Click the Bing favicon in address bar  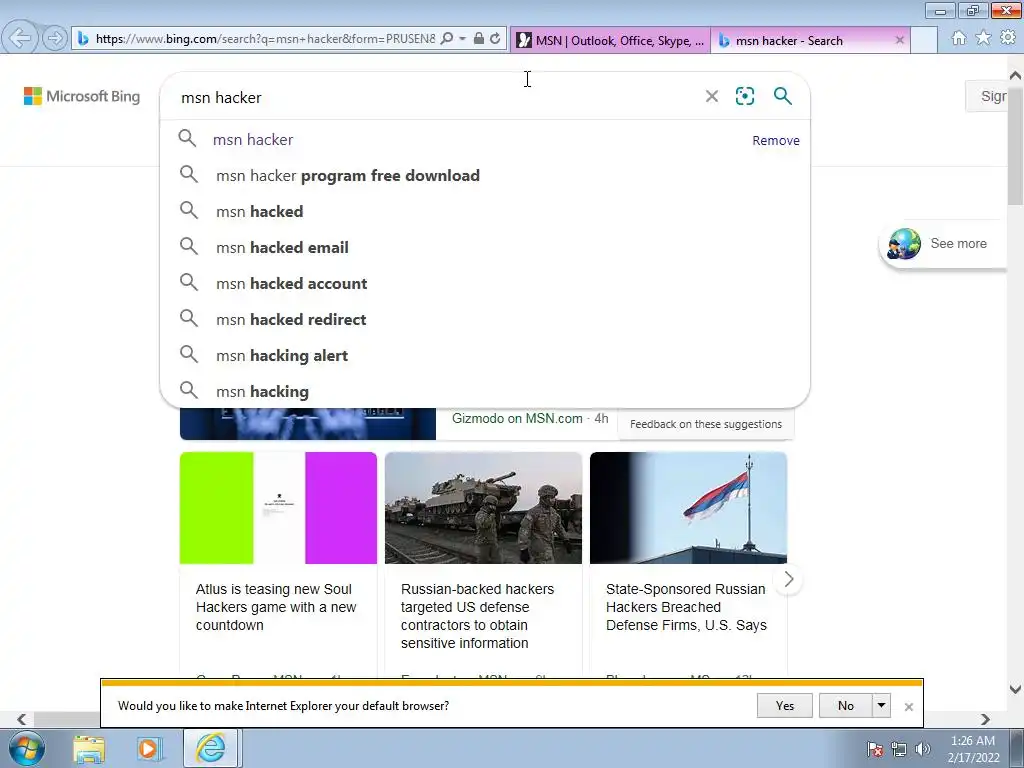click(x=83, y=39)
